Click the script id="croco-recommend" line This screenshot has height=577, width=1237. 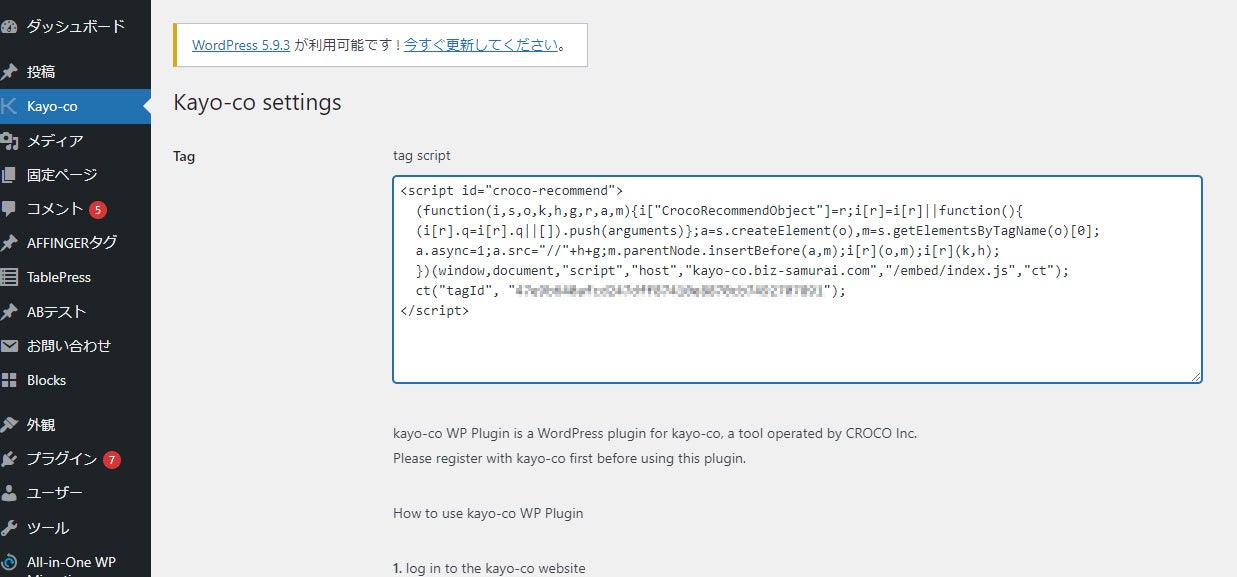tap(511, 190)
